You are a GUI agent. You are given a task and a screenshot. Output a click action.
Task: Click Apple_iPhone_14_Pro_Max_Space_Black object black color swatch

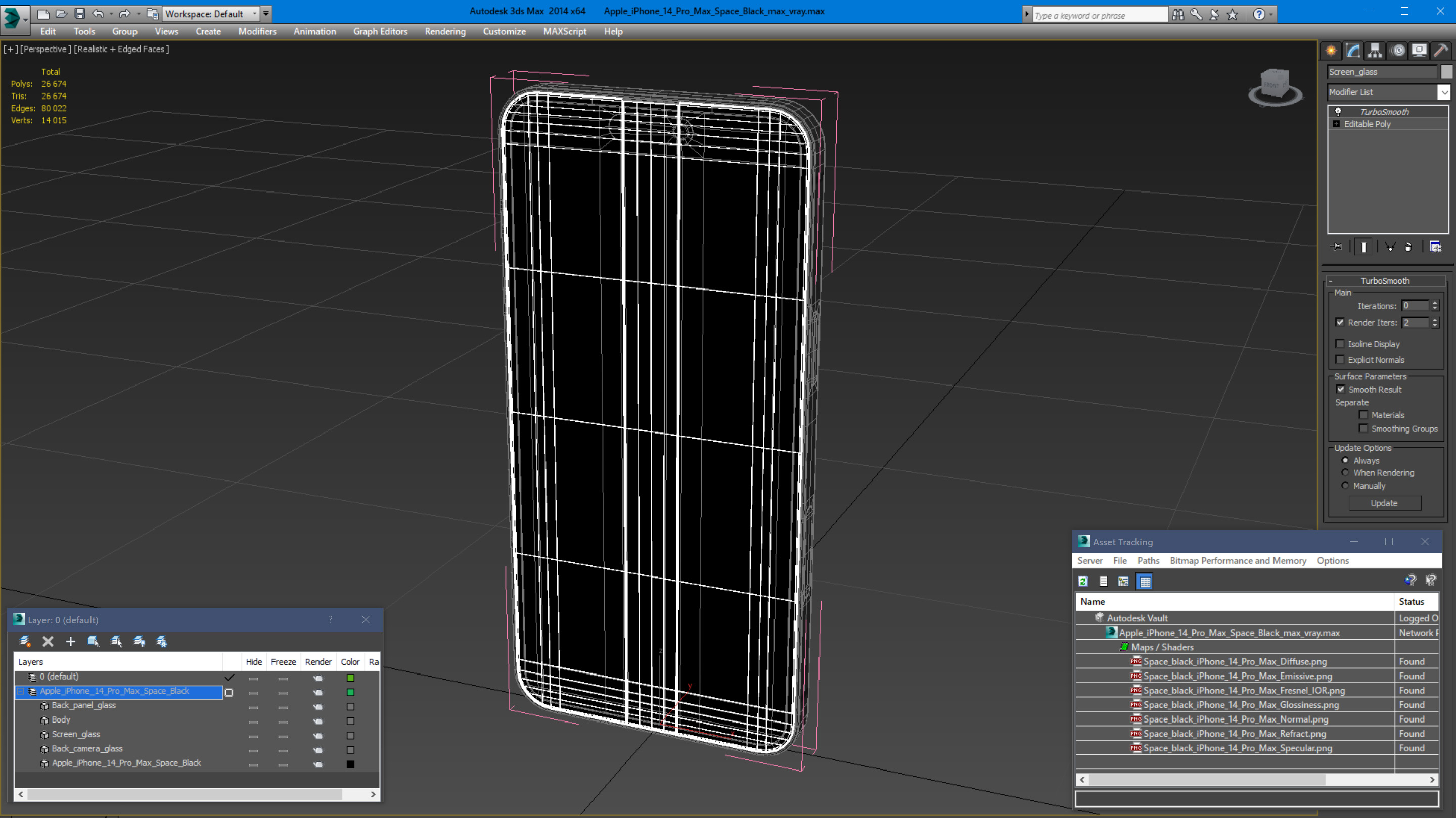pos(350,764)
